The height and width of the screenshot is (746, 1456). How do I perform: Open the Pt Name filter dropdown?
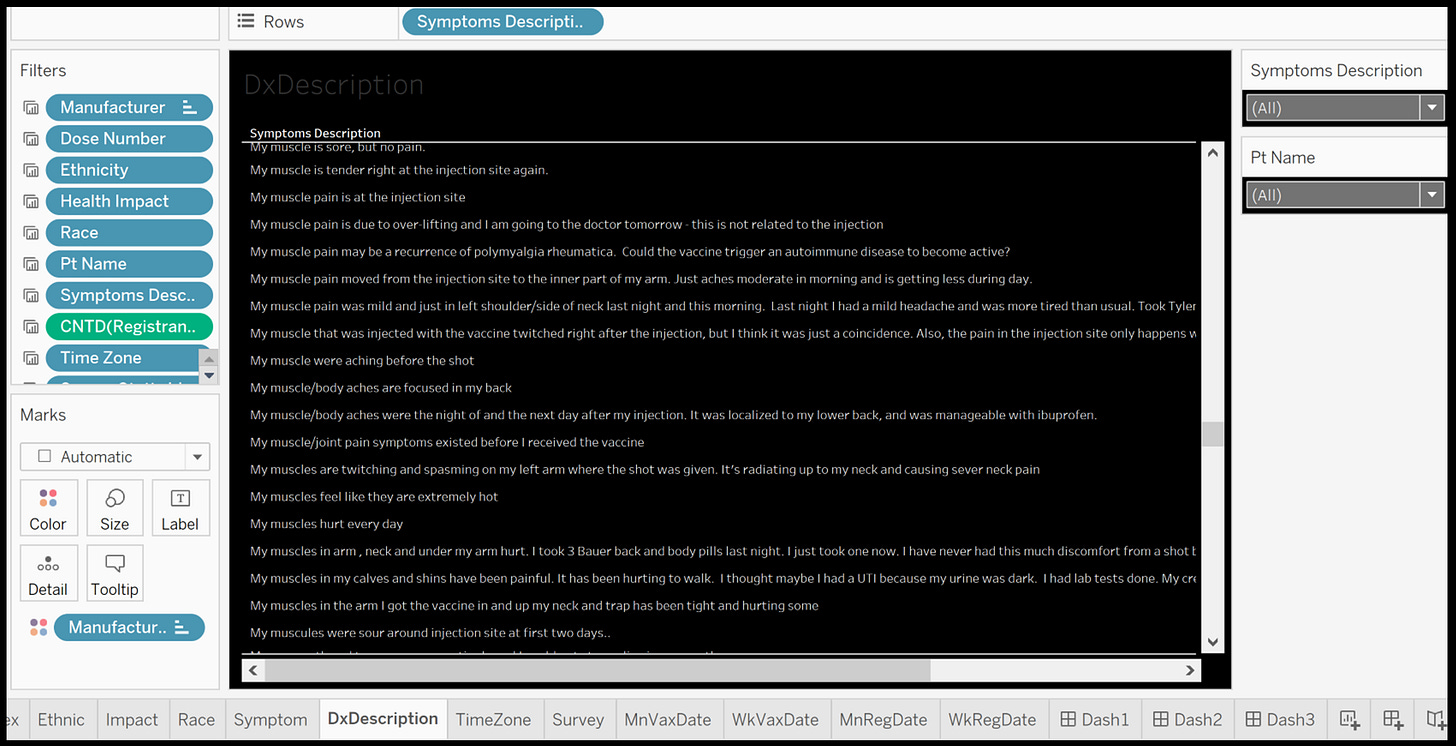click(x=1432, y=194)
